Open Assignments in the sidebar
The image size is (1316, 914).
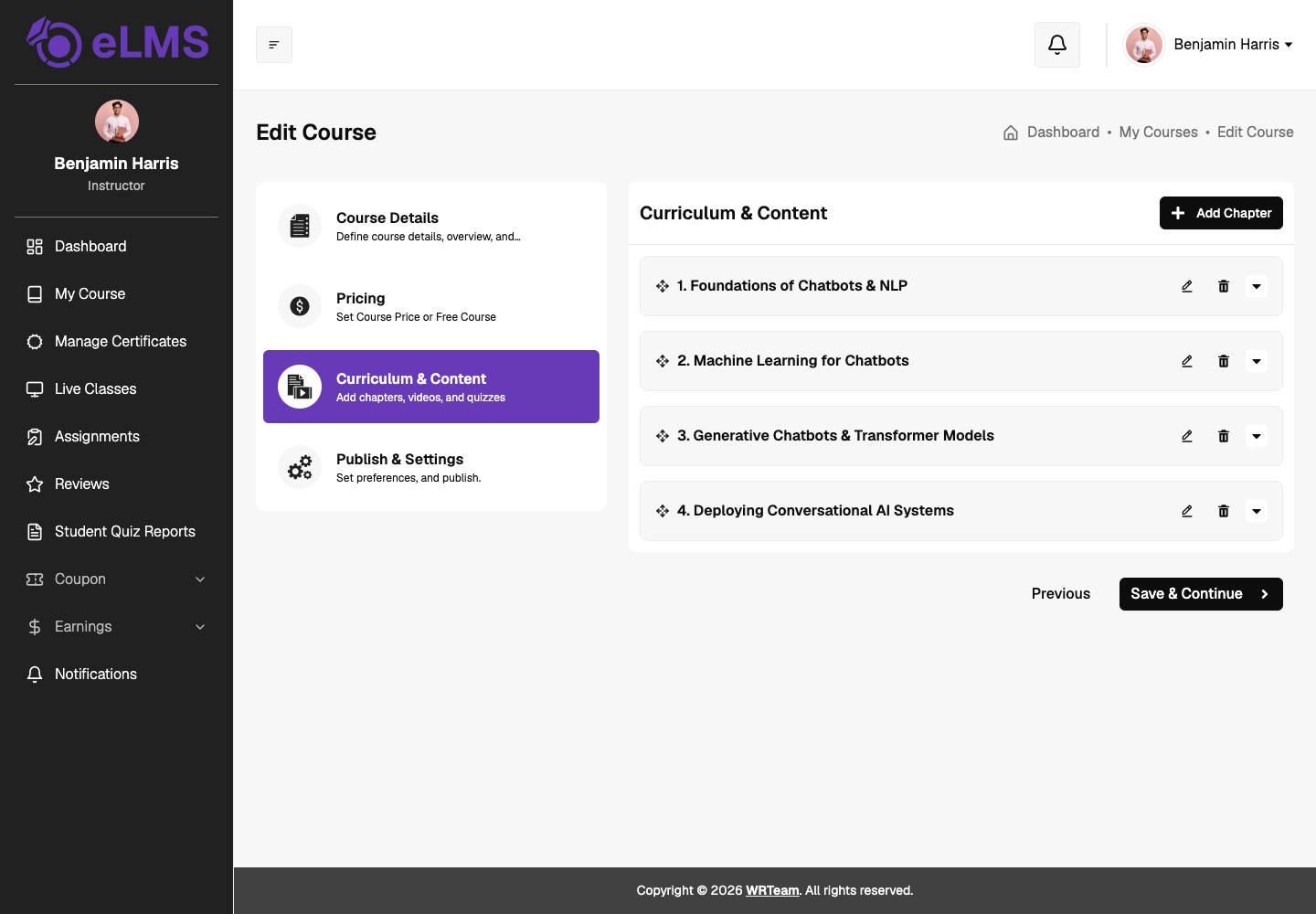pyautogui.click(x=117, y=437)
